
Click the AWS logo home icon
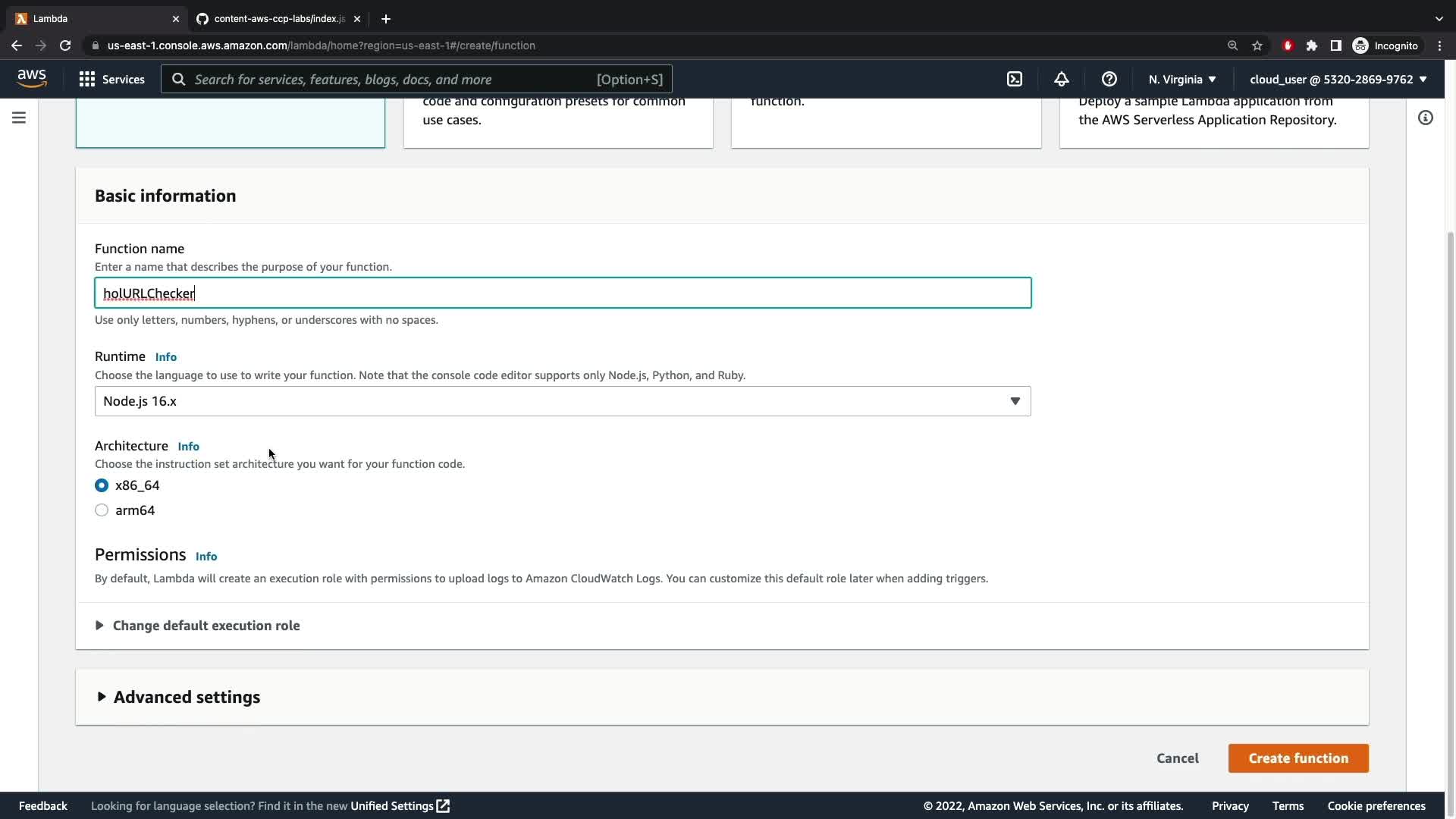point(31,78)
